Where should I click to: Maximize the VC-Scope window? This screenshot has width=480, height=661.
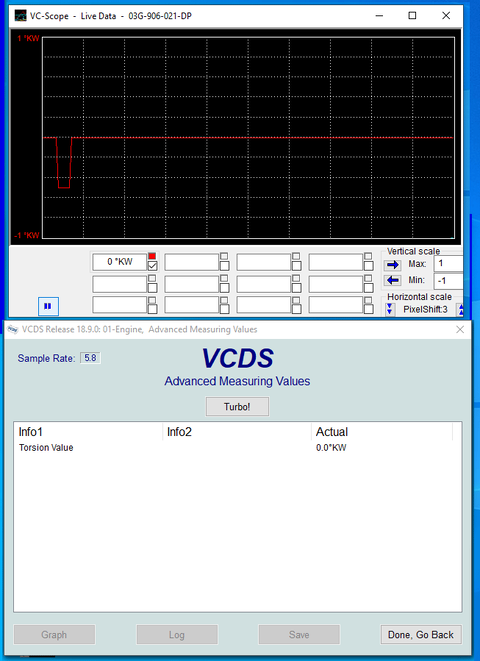click(412, 16)
